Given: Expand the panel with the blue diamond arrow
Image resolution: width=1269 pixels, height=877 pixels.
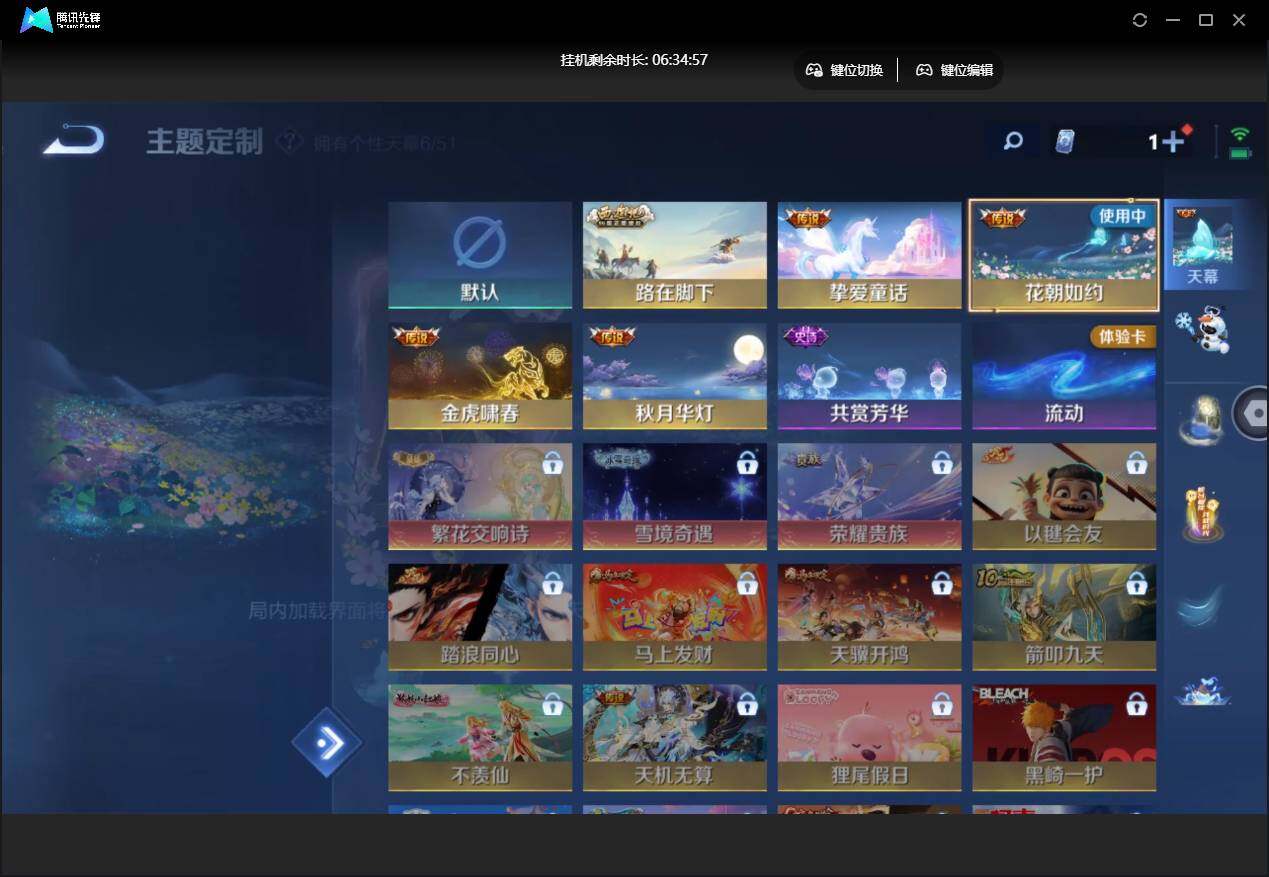Looking at the screenshot, I should [327, 742].
